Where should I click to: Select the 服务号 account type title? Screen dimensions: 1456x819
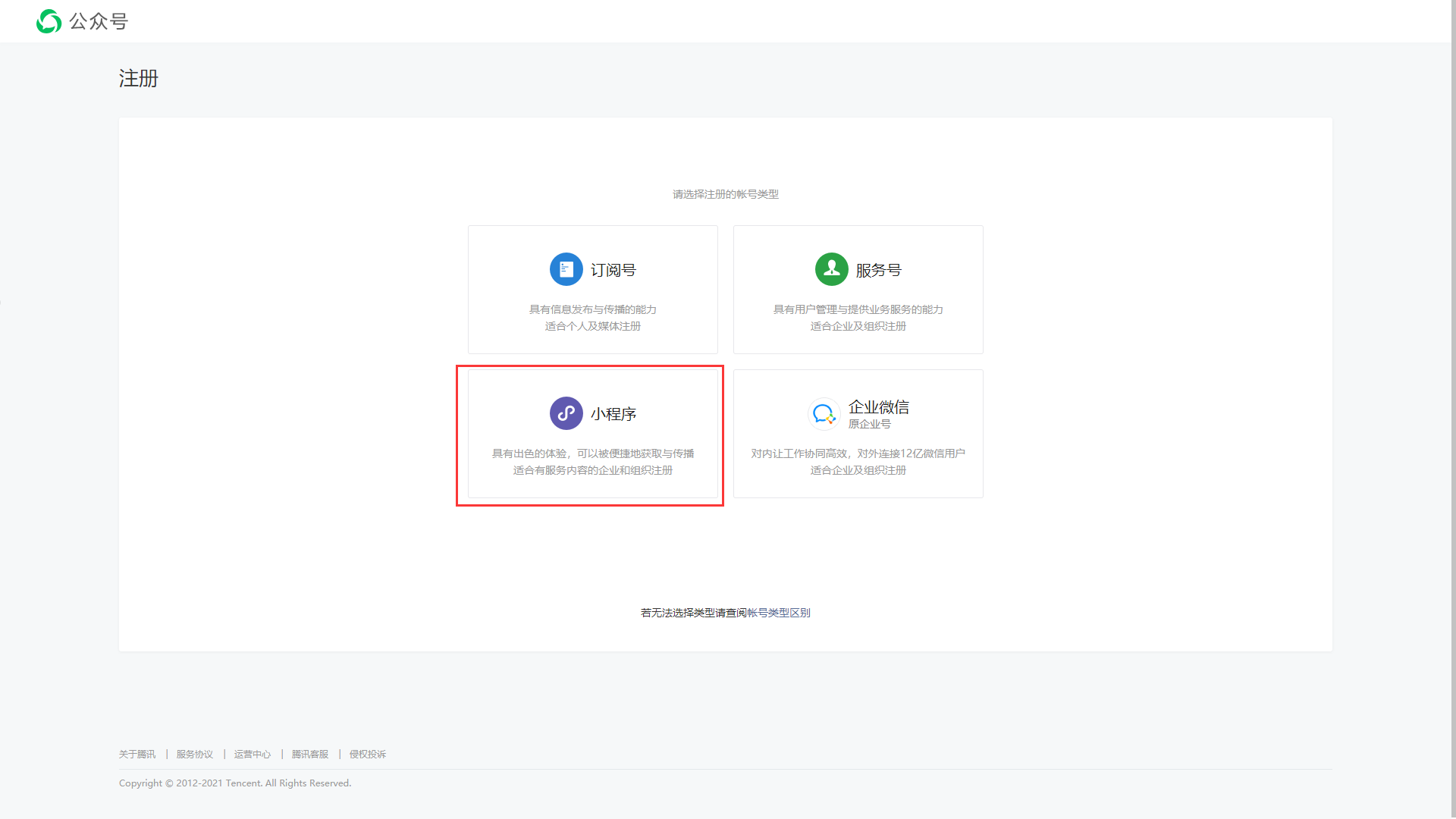click(879, 270)
